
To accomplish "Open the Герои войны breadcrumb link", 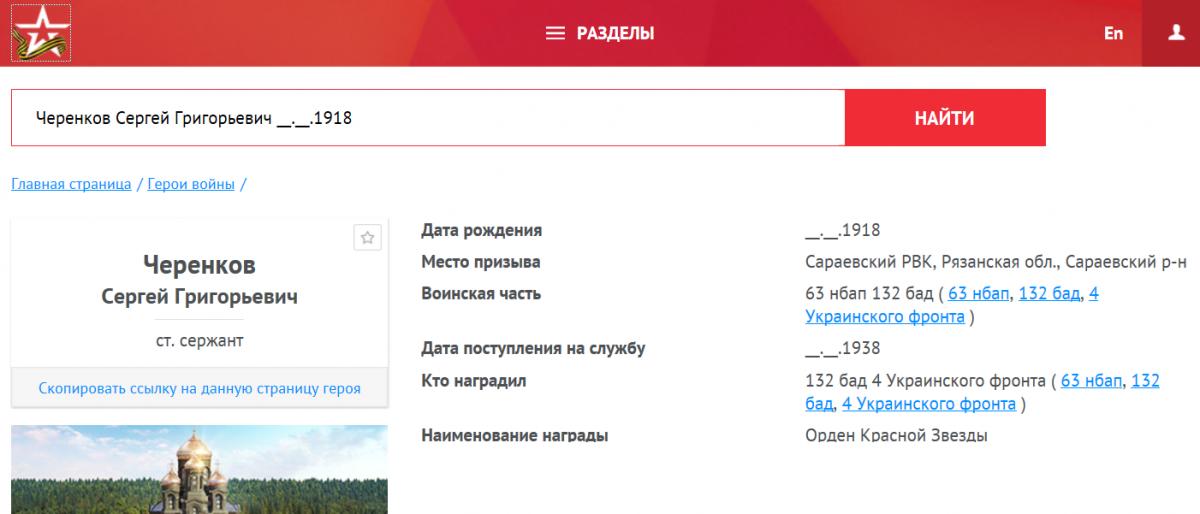I will [x=191, y=184].
